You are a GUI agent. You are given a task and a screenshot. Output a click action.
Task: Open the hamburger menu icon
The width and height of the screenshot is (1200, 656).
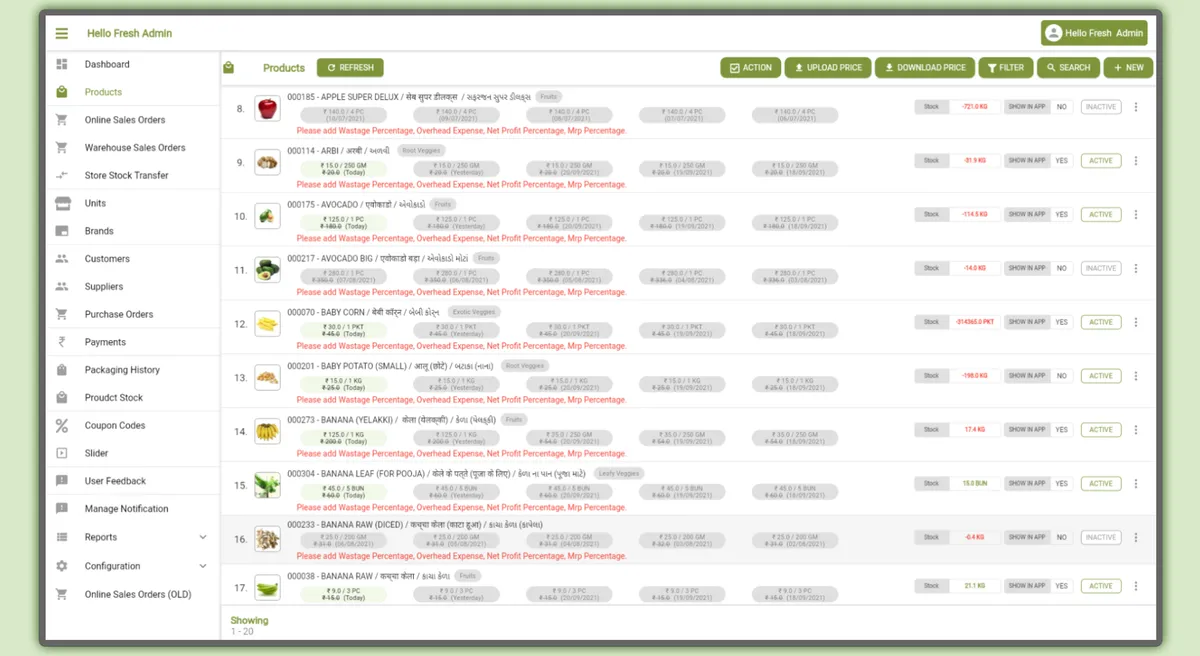click(62, 33)
